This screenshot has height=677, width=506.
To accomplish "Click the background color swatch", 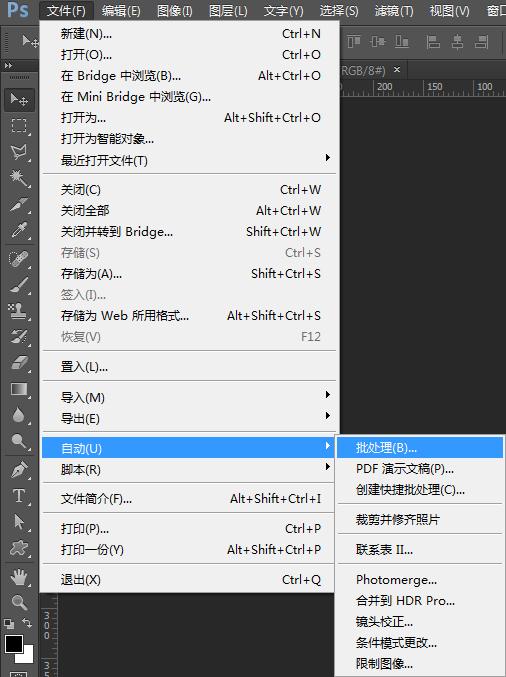I will click(x=28, y=655).
